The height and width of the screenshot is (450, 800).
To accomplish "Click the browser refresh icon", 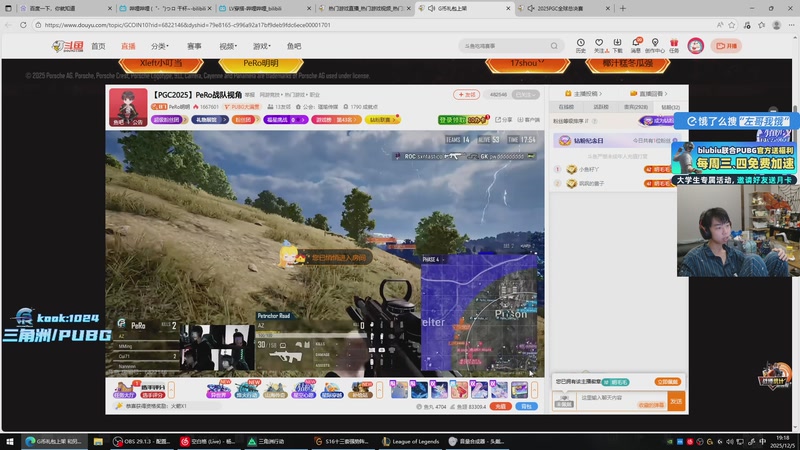I will (23, 24).
